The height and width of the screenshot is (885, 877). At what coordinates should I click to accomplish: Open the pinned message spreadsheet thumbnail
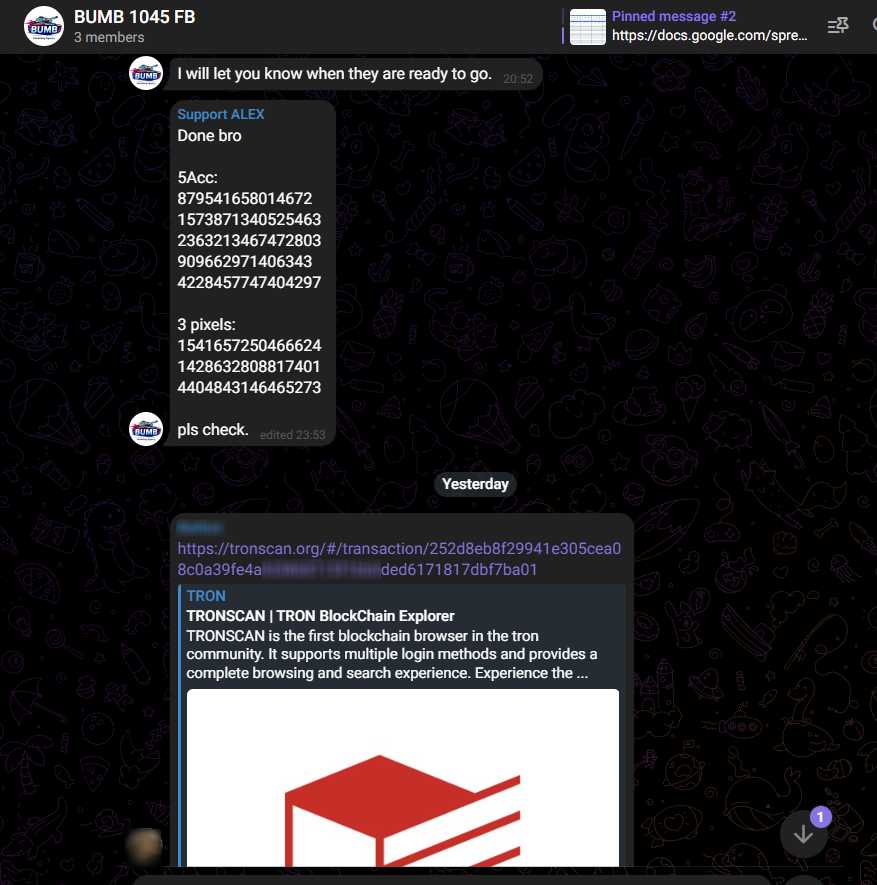tap(587, 27)
